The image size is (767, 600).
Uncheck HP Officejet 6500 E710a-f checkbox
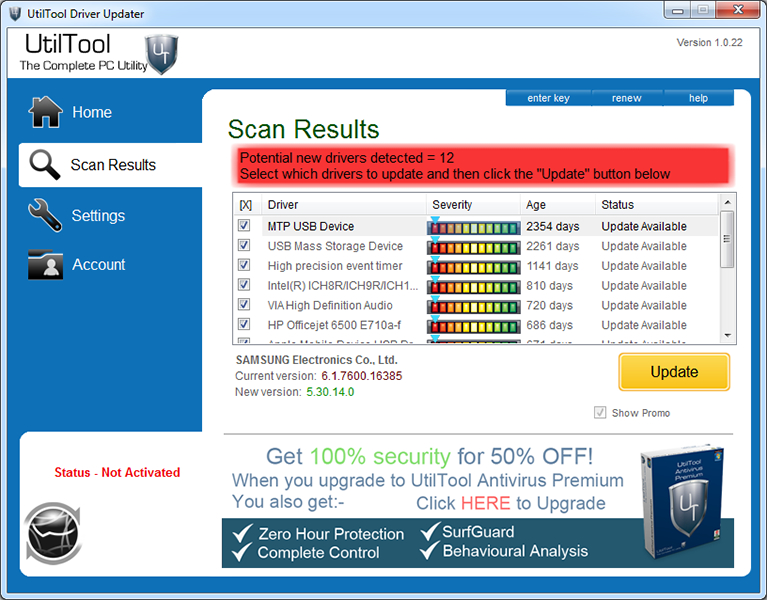tap(244, 324)
